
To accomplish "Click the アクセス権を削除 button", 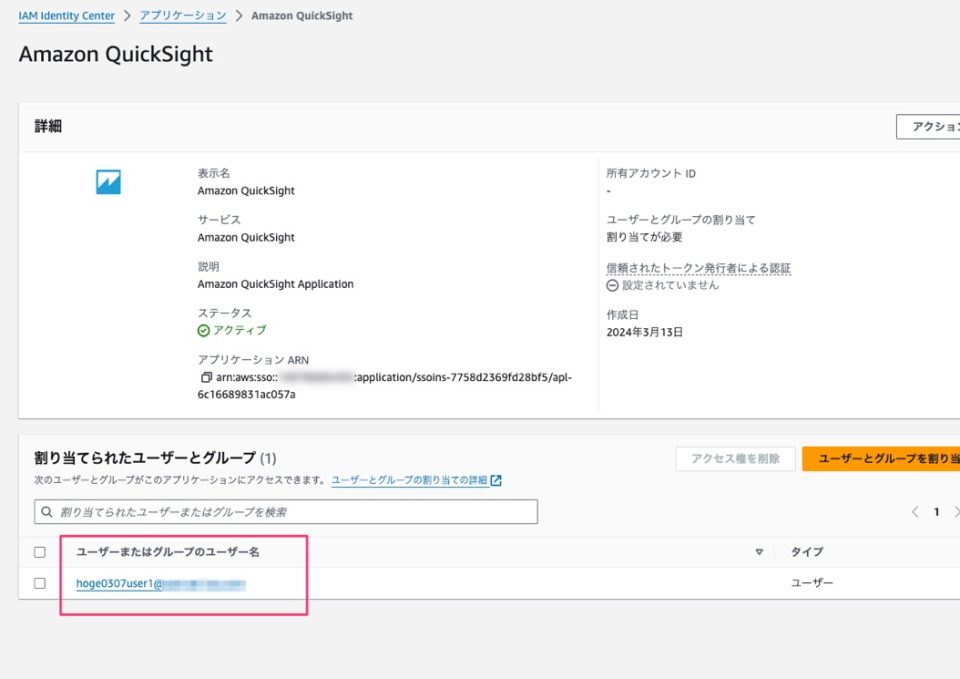I will point(737,460).
